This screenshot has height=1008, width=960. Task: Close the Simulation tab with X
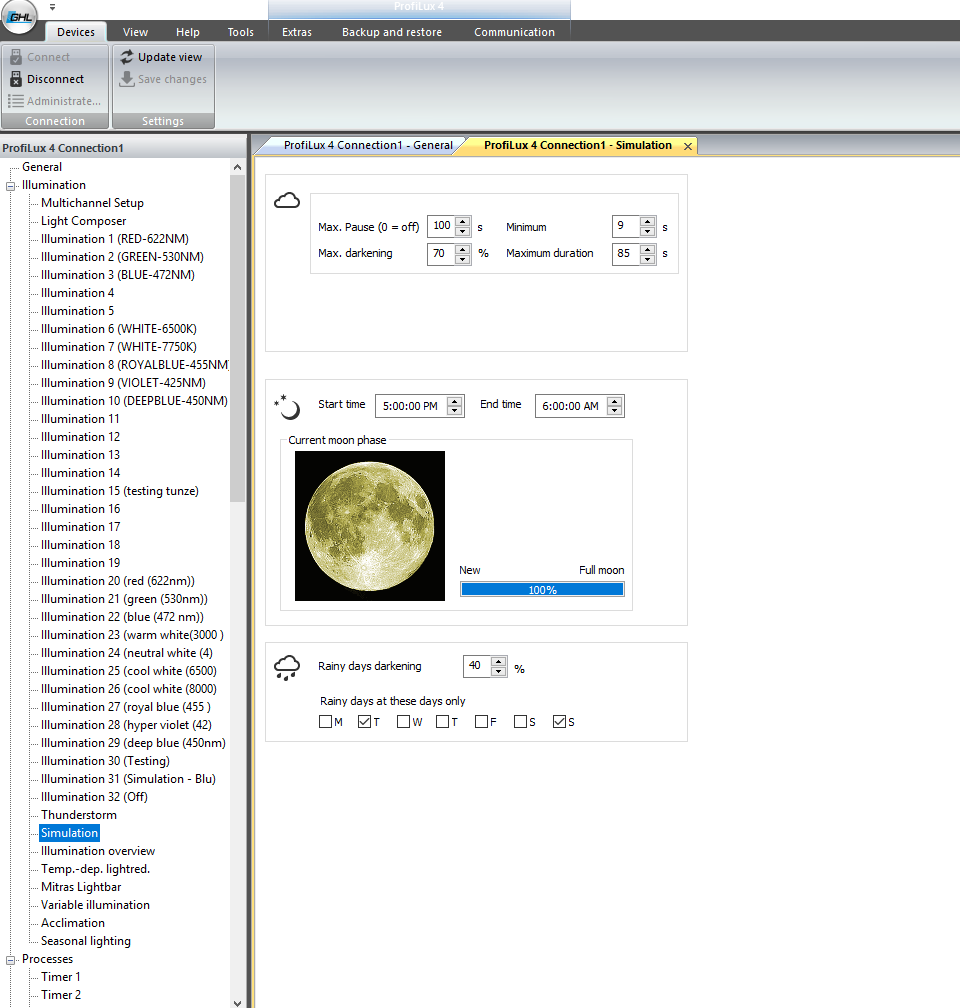[688, 146]
